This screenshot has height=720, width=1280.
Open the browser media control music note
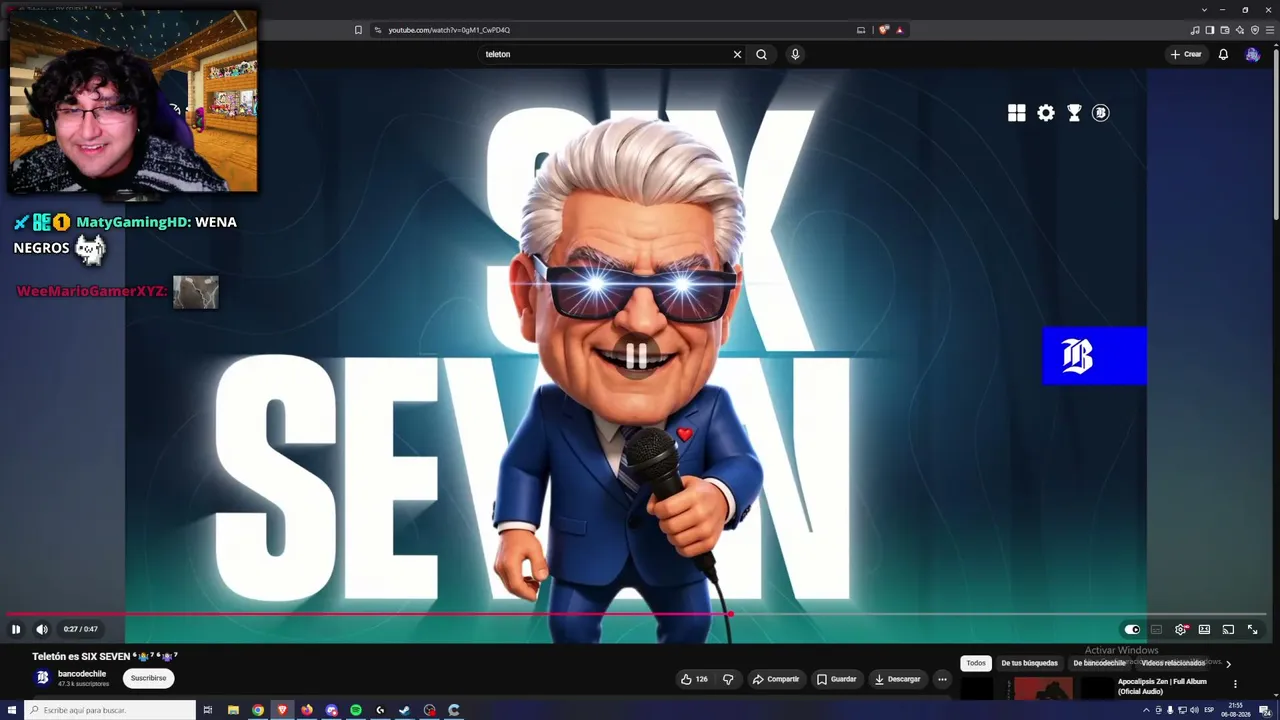(1195, 30)
